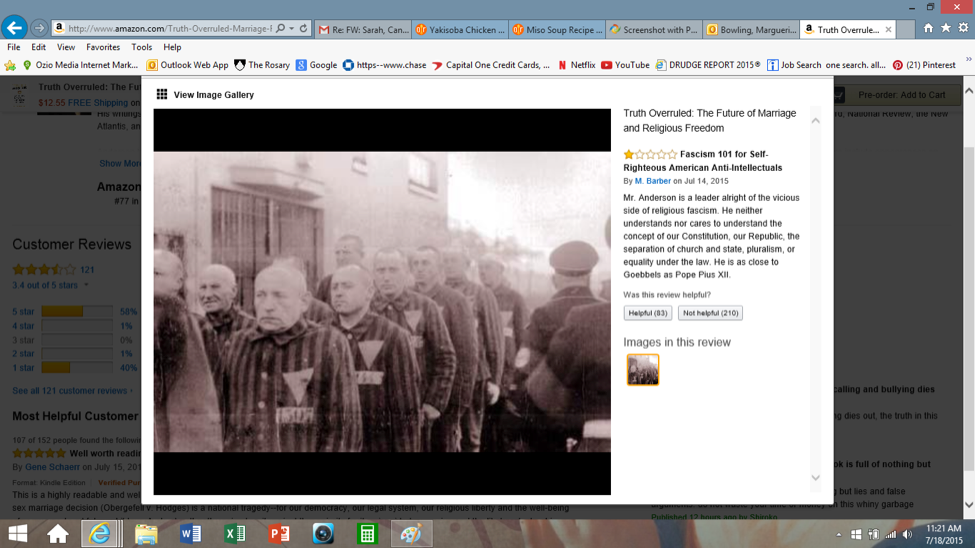
Task: Switch to the Miso Soup Recipe tab
Action: click(557, 30)
